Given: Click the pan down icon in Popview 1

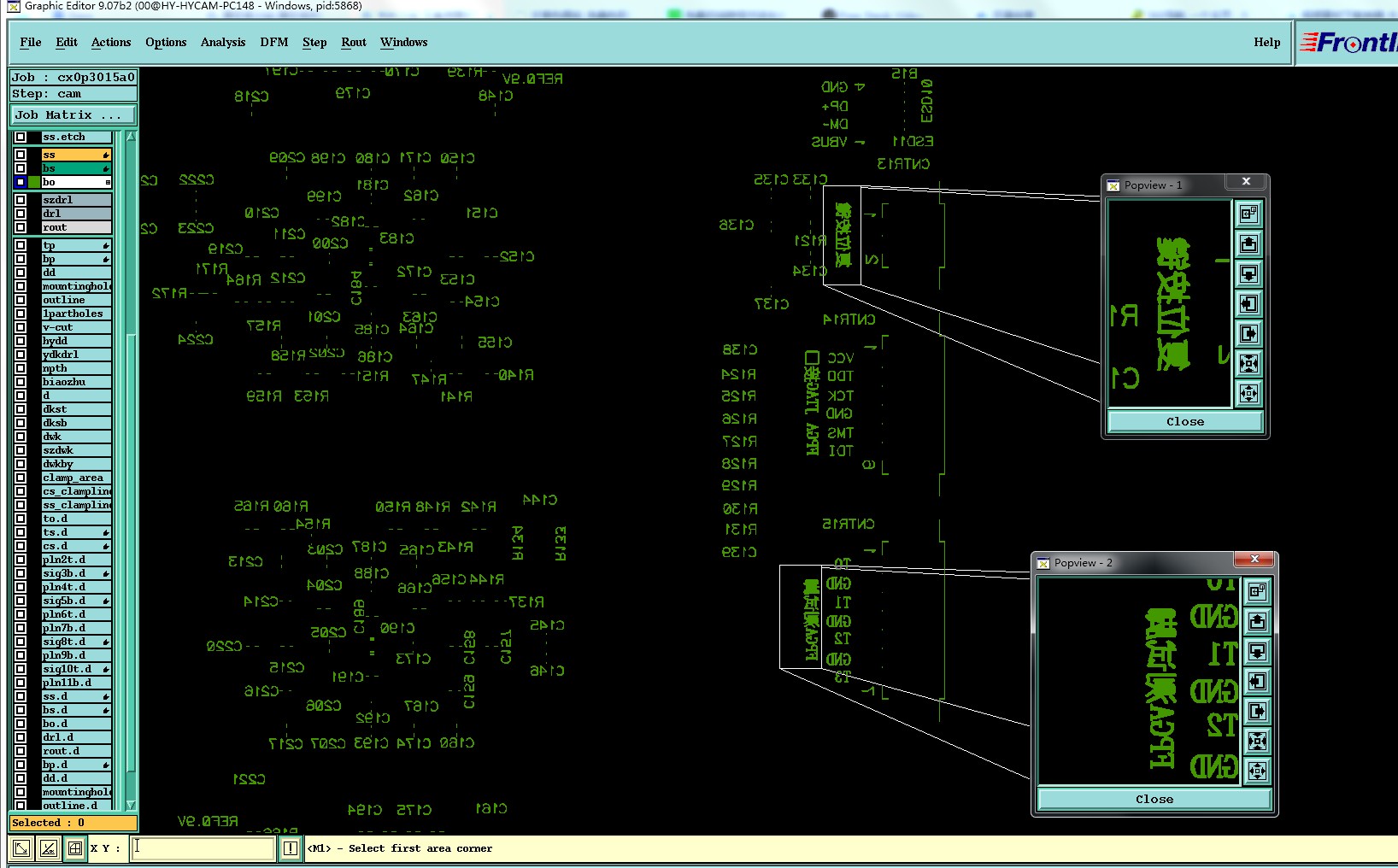Looking at the screenshot, I should (1248, 274).
